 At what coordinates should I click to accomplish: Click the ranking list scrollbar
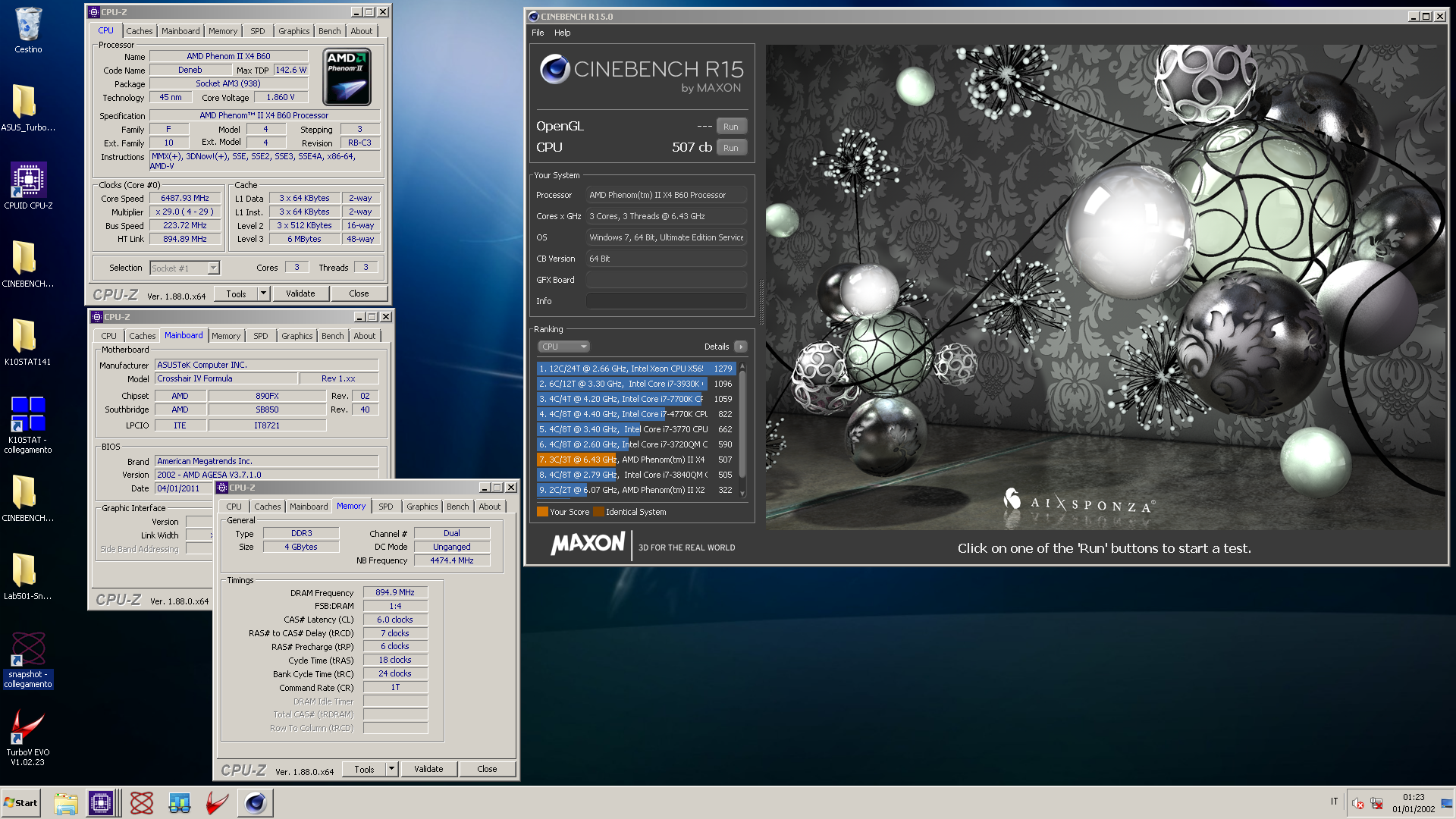pyautogui.click(x=742, y=425)
